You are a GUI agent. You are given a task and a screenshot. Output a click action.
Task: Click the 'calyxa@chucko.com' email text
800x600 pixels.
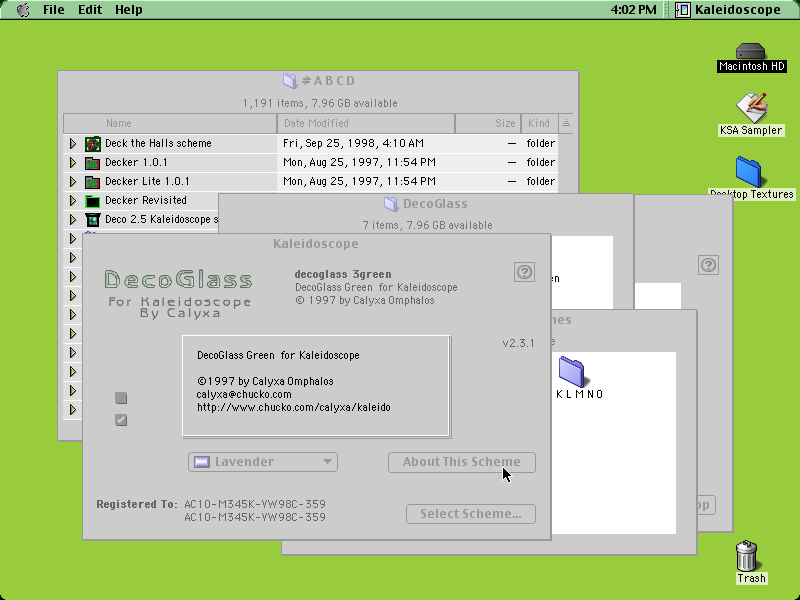pyautogui.click(x=244, y=394)
